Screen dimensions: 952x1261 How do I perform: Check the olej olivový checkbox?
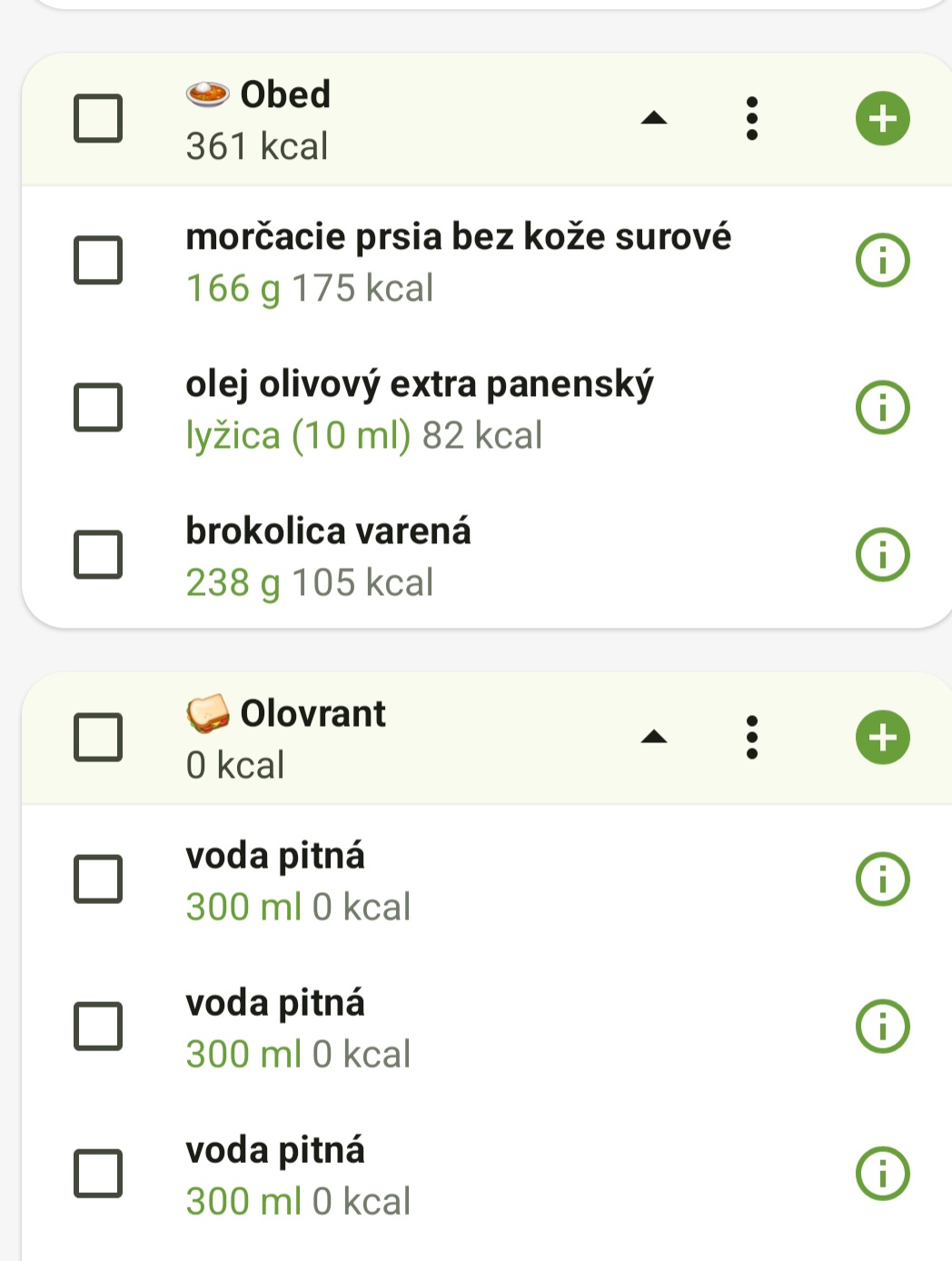98,408
